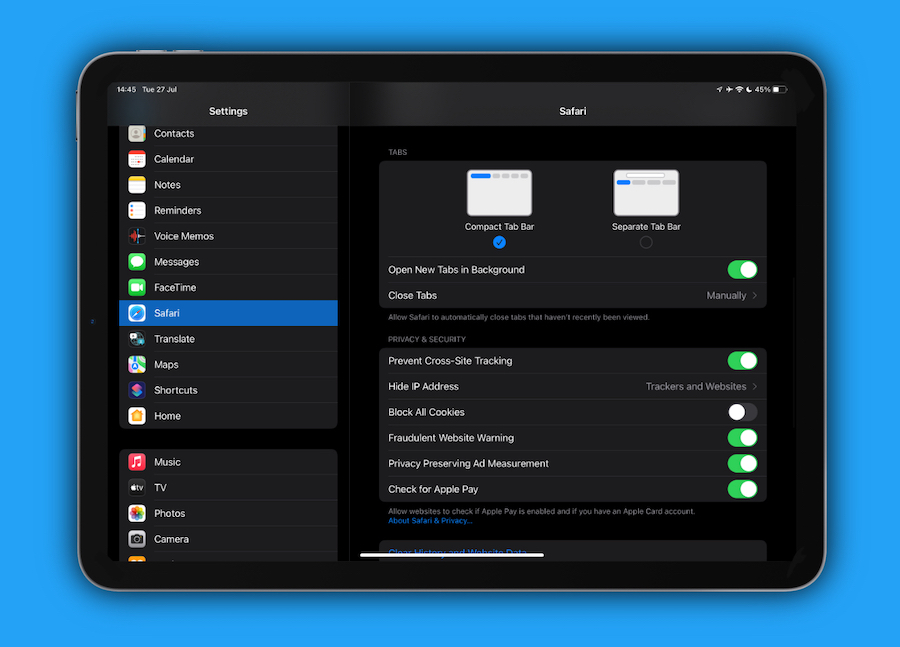Tap the 'Translate' row label
900x647 pixels.
[174, 339]
